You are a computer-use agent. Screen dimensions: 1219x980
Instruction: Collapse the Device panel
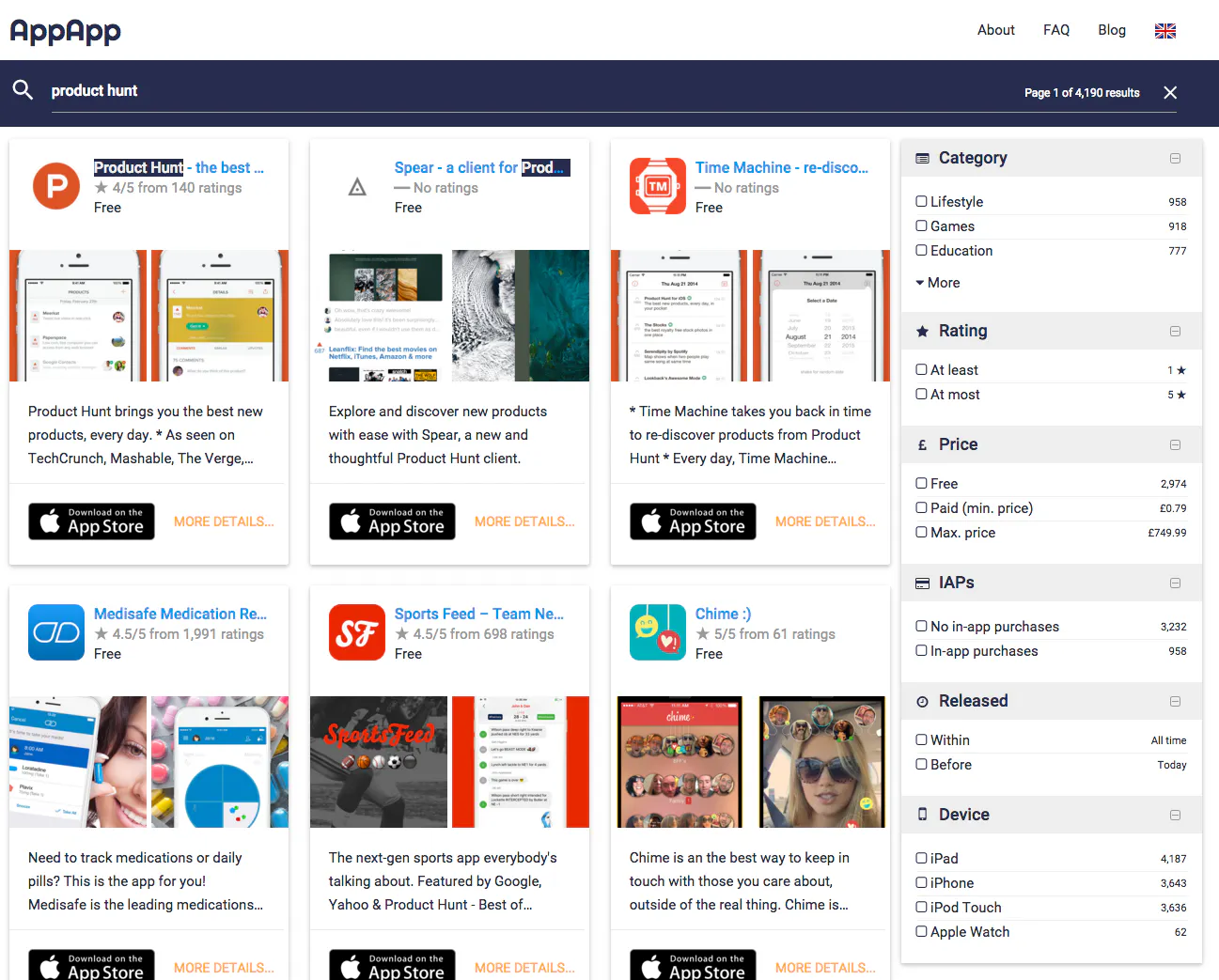coord(1175,816)
